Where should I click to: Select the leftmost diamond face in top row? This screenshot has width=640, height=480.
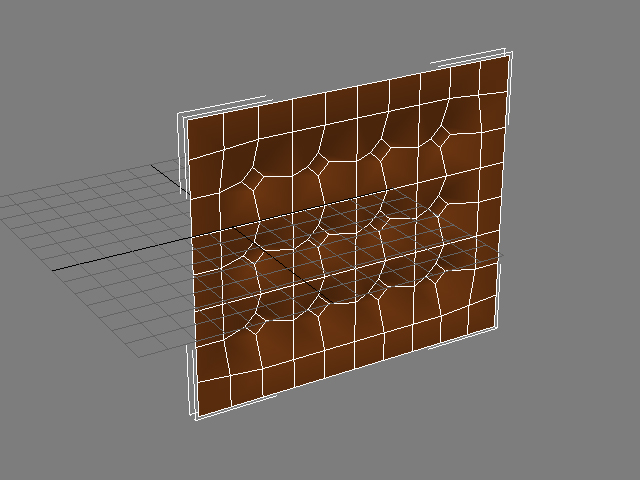(x=254, y=177)
